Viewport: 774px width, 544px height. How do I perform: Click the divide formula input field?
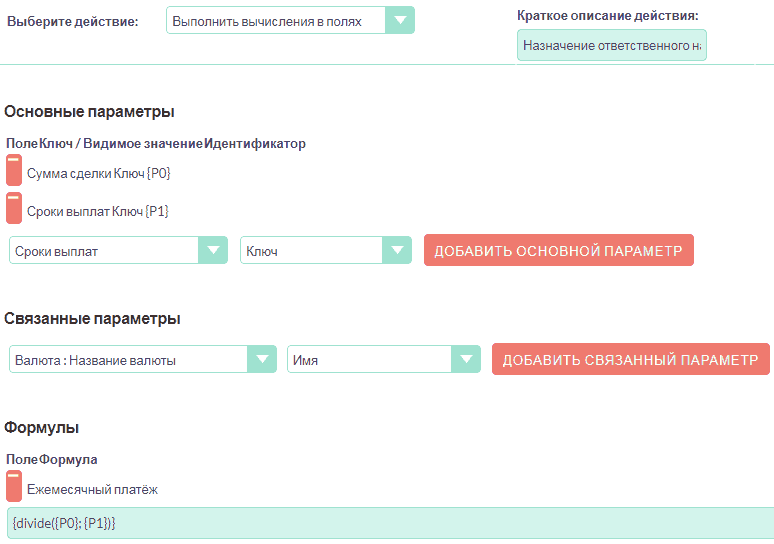click(x=390, y=523)
